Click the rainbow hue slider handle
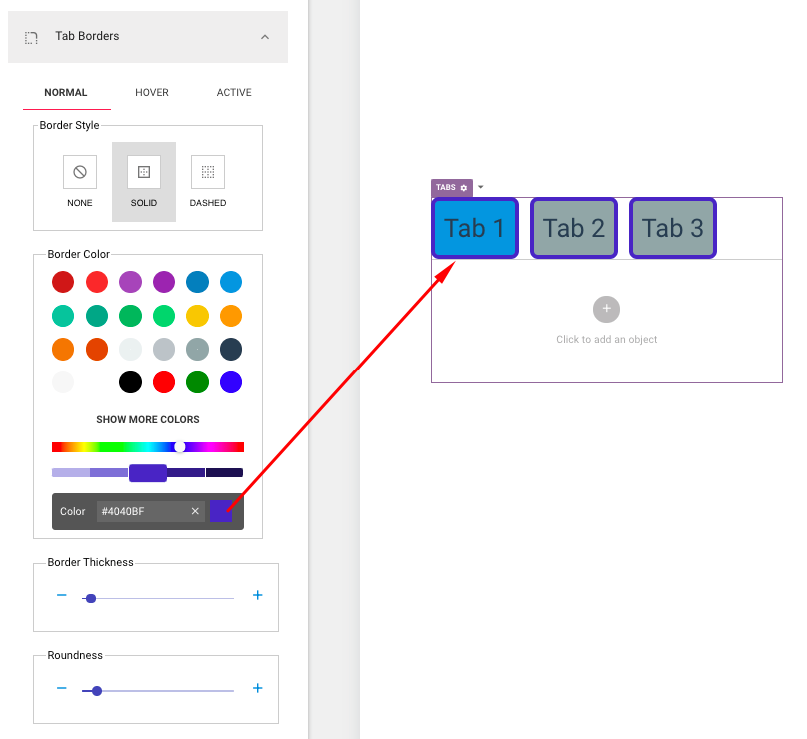This screenshot has height=739, width=807. tap(180, 447)
